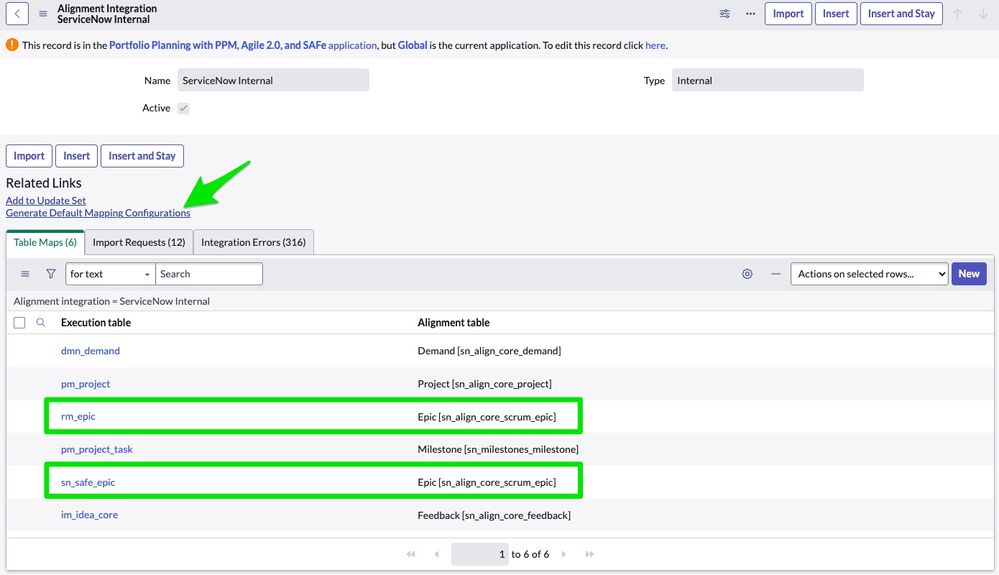Open the pm_project_task table map
The height and width of the screenshot is (575, 999).
[x=97, y=450]
